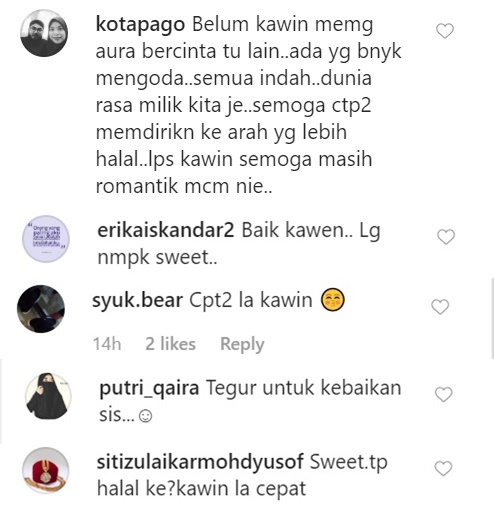Heart sitizulaikarmohdyusof's comment
The height and width of the screenshot is (521, 494).
tap(444, 468)
